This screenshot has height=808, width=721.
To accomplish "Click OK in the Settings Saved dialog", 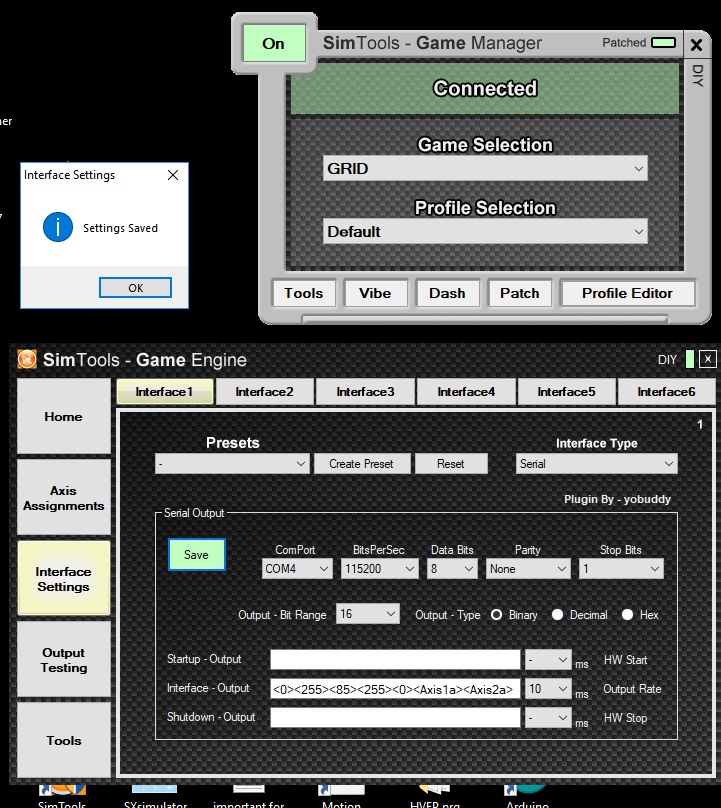I will pos(136,288).
